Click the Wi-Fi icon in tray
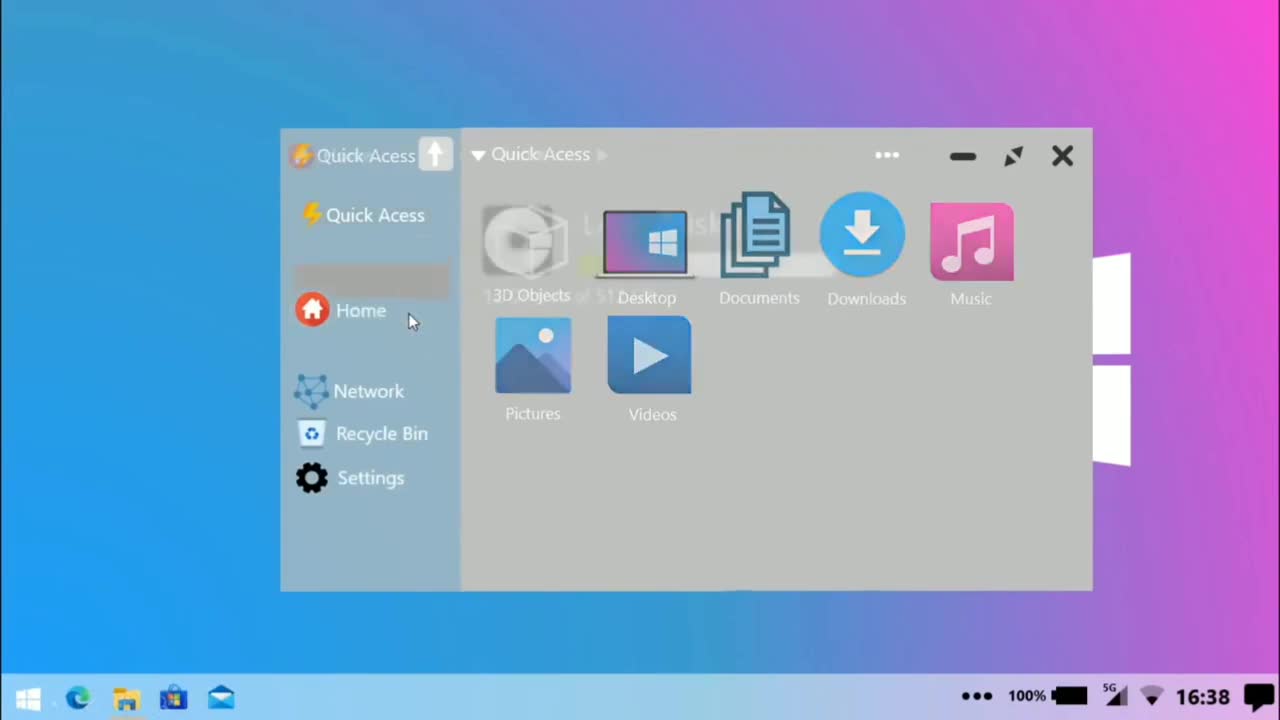This screenshot has height=720, width=1280. pyautogui.click(x=1152, y=696)
